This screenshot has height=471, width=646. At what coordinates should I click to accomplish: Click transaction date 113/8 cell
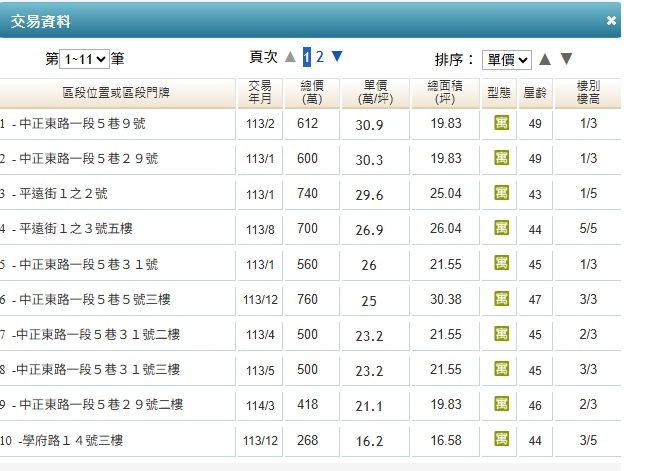(x=260, y=229)
